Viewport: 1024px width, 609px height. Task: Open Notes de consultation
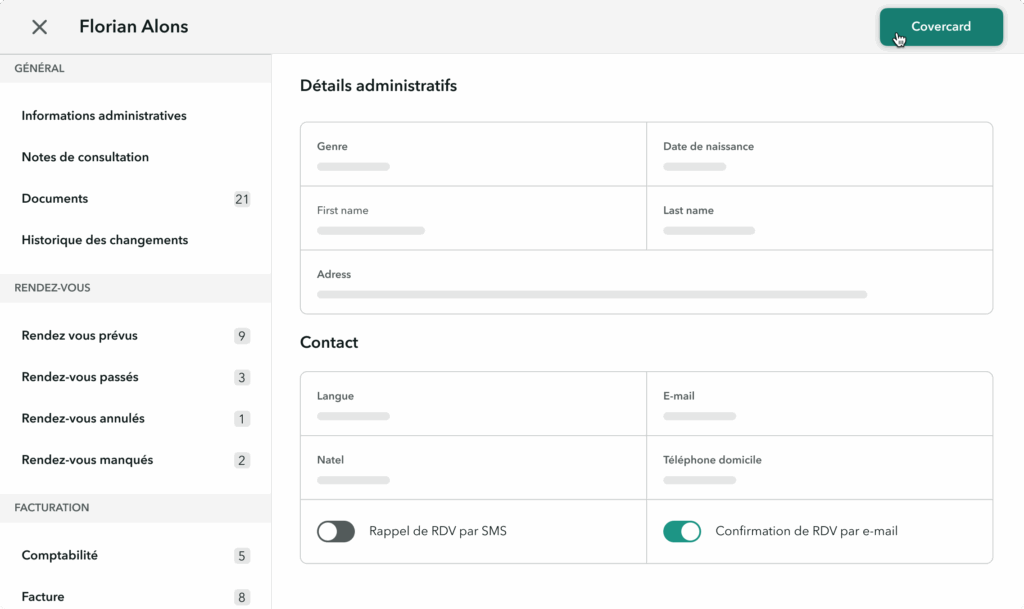click(85, 157)
